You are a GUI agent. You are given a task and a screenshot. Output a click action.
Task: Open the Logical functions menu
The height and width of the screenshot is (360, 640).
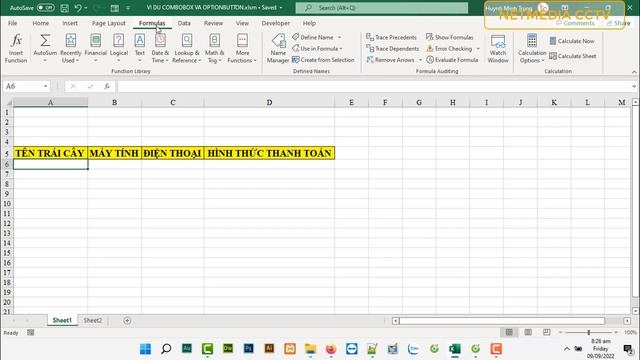pyautogui.click(x=119, y=48)
